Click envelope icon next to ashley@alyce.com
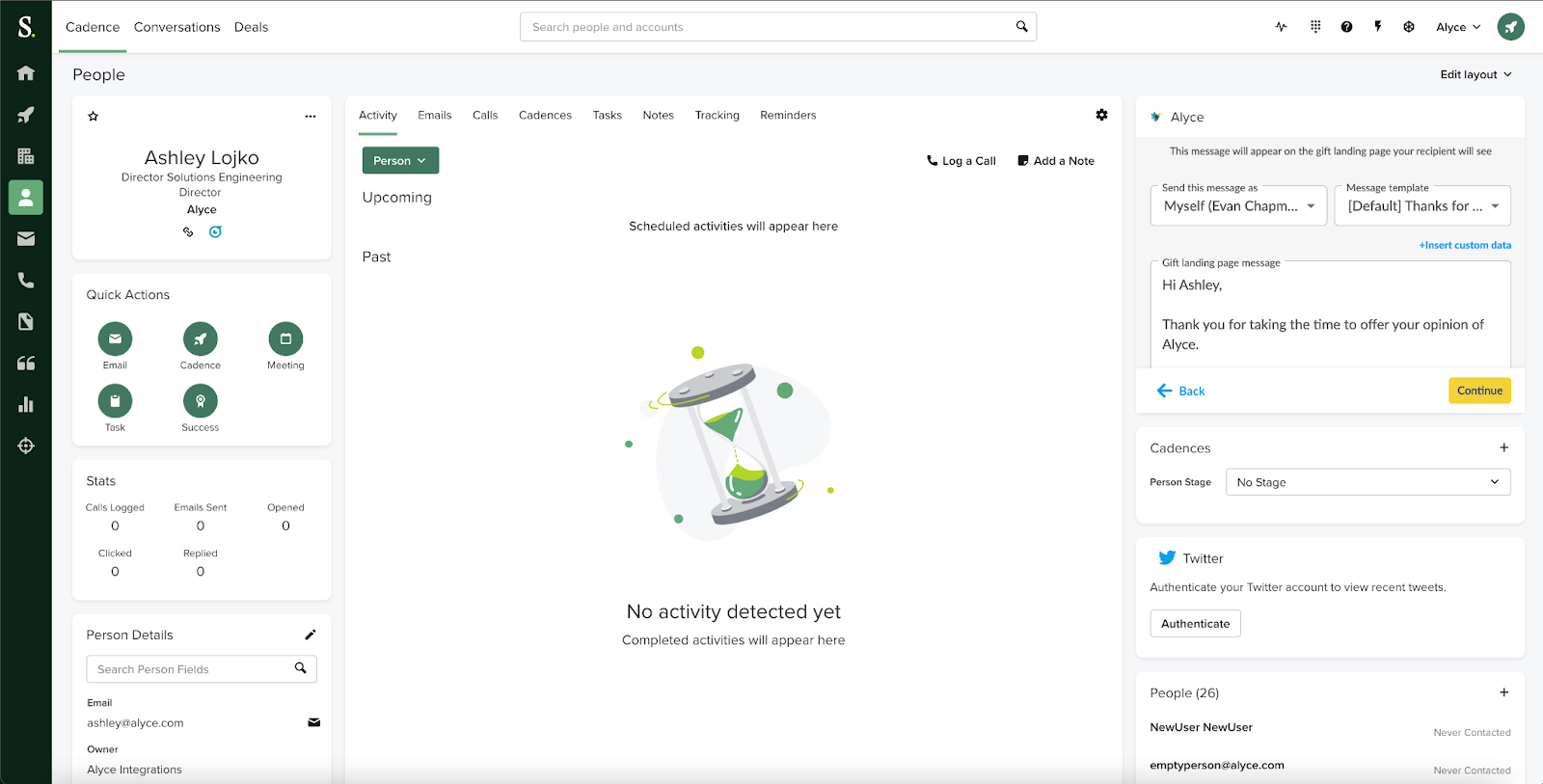Screen dimensions: 1543x784 pyautogui.click(x=313, y=722)
